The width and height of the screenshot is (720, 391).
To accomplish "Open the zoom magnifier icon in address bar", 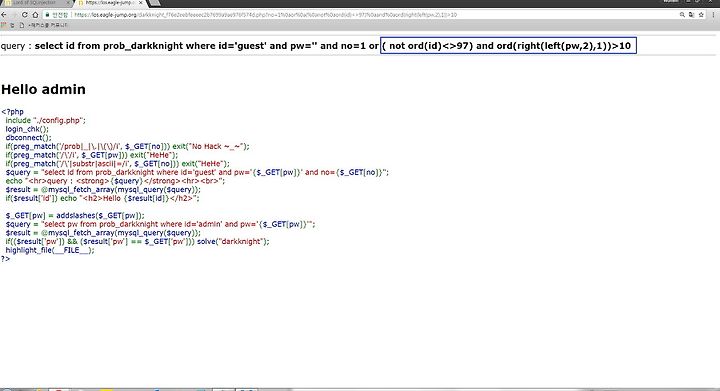I will (682, 15).
